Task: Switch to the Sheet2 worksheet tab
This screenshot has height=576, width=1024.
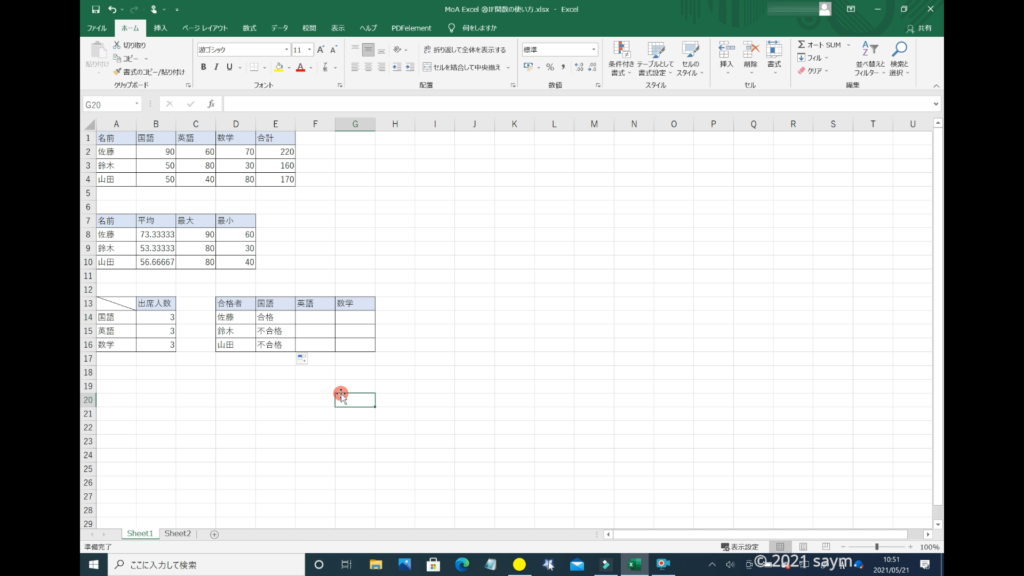Action: [177, 534]
